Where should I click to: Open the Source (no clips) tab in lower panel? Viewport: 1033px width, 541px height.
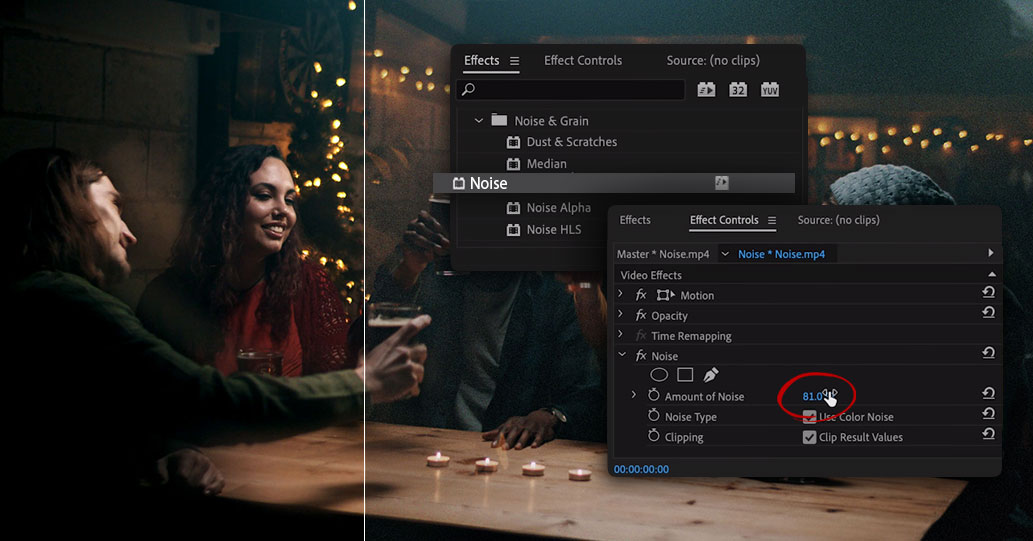(x=838, y=220)
